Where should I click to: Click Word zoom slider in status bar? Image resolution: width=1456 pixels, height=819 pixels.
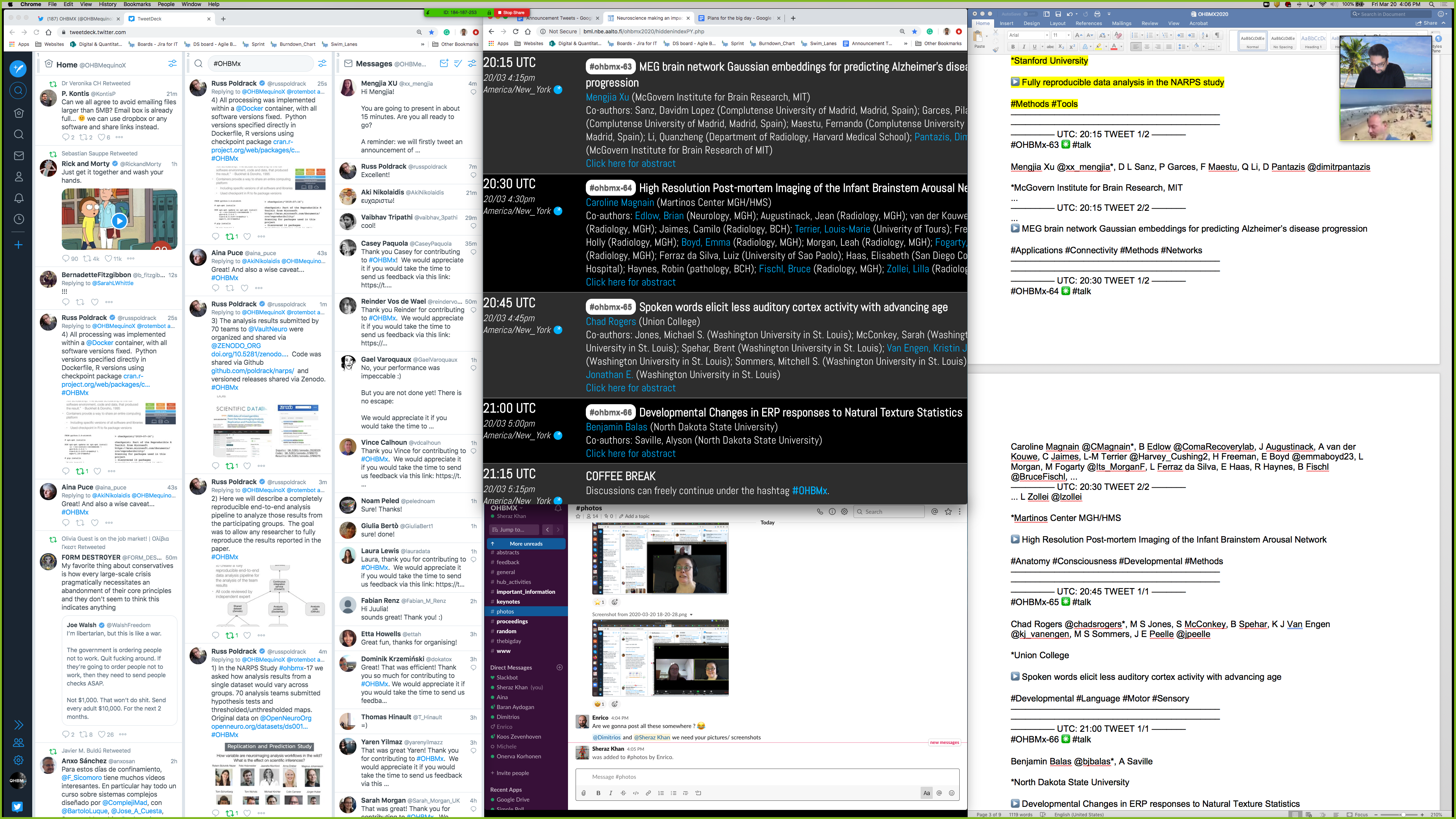point(1404,814)
